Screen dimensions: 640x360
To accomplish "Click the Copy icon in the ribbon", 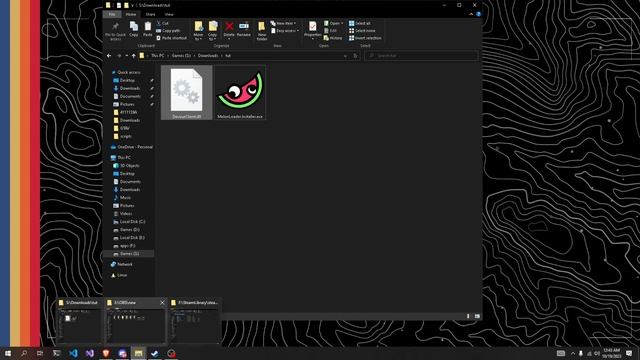I will tap(134, 27).
